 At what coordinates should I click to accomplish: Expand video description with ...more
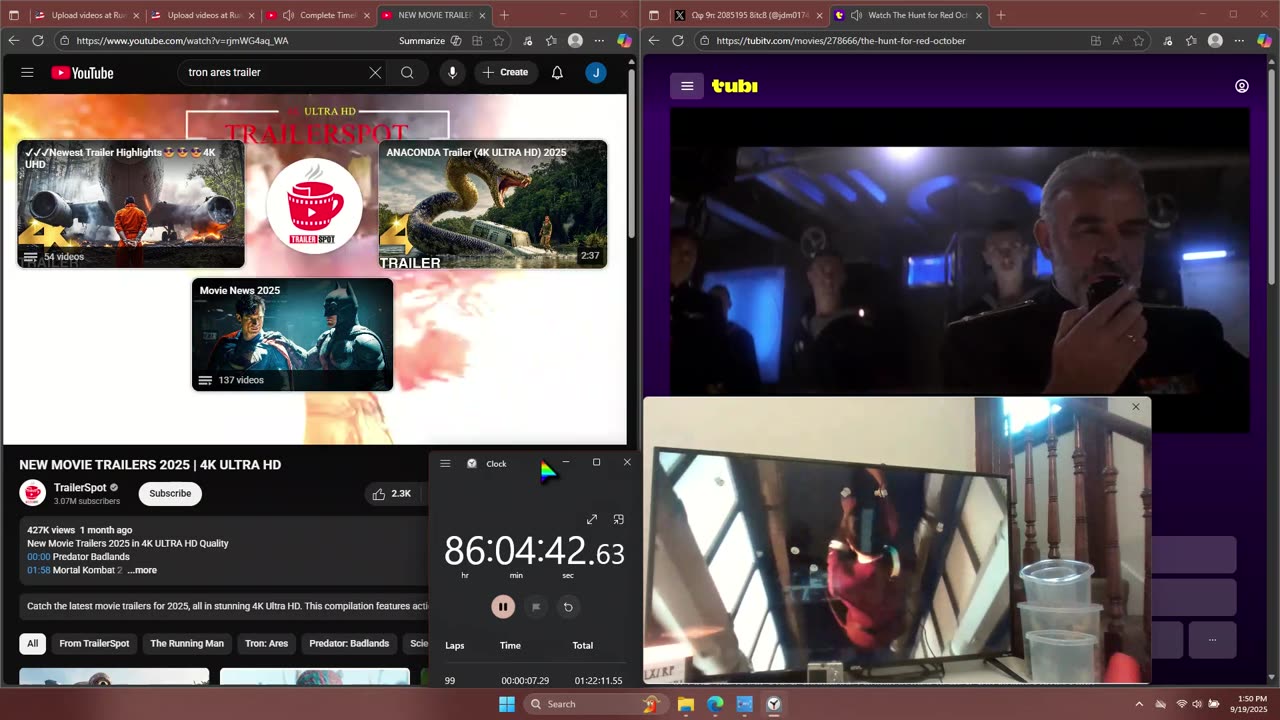(x=142, y=570)
